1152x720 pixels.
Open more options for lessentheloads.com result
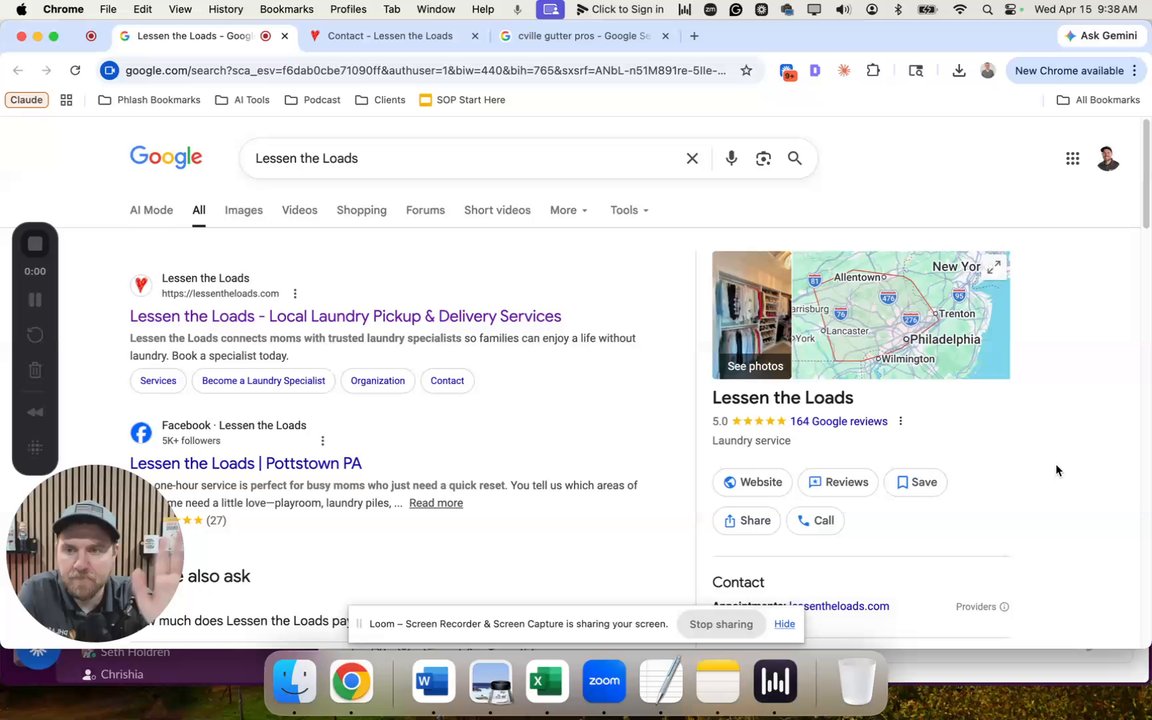click(295, 294)
